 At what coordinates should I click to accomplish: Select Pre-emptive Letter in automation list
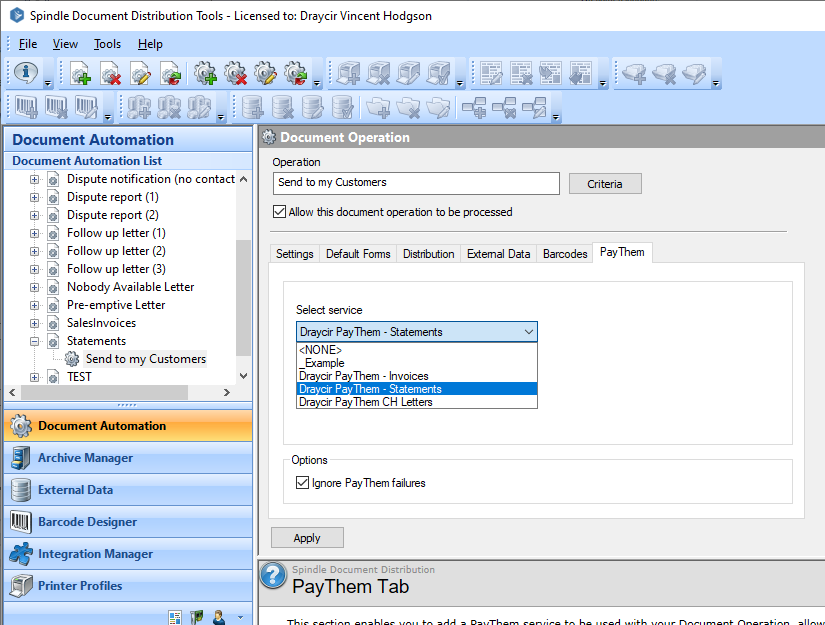(x=116, y=305)
